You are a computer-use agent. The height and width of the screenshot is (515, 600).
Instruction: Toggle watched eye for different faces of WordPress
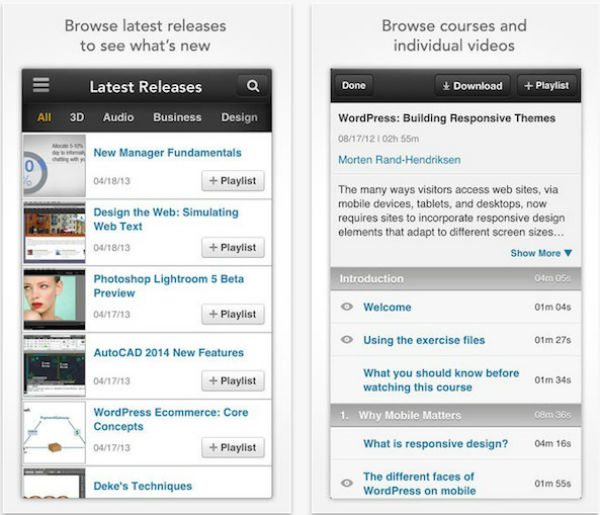point(347,483)
